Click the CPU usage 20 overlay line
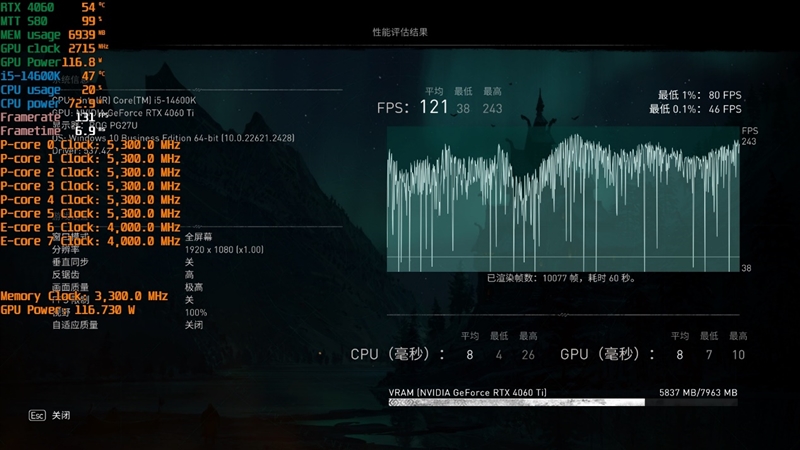Image resolution: width=800 pixels, height=450 pixels. 51,90
